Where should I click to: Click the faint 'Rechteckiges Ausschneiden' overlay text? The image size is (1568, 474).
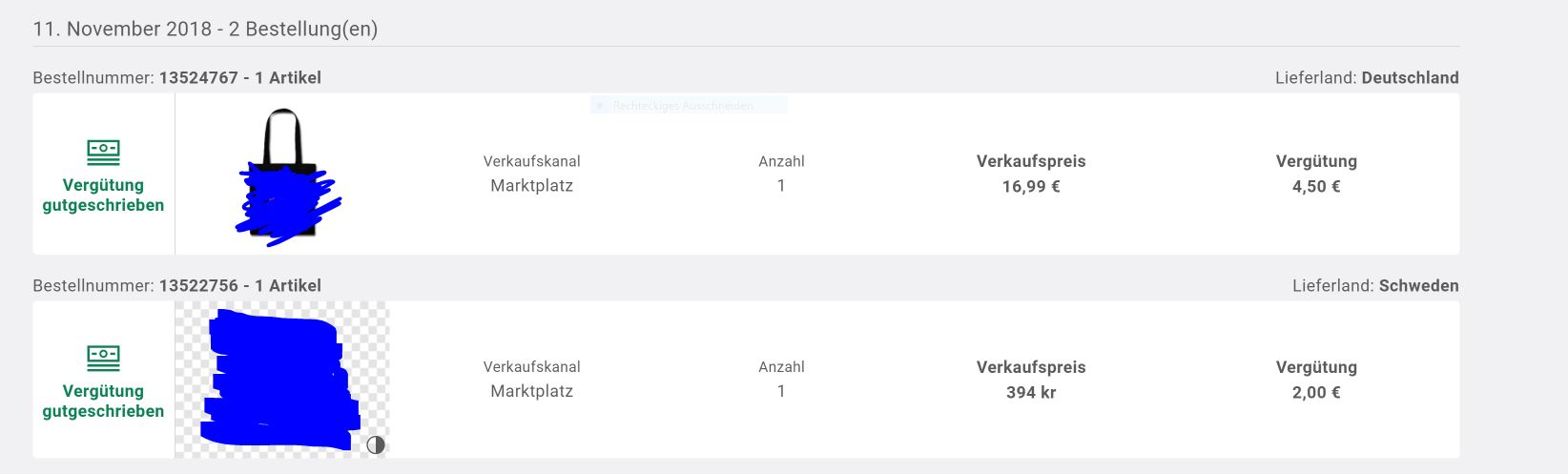(x=683, y=106)
